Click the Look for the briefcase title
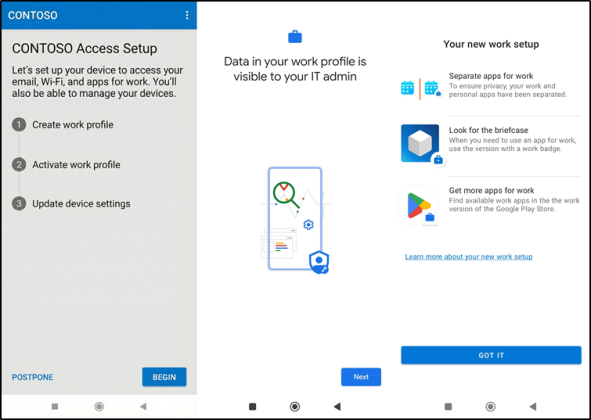Viewport: 591px width, 420px height. [x=488, y=130]
